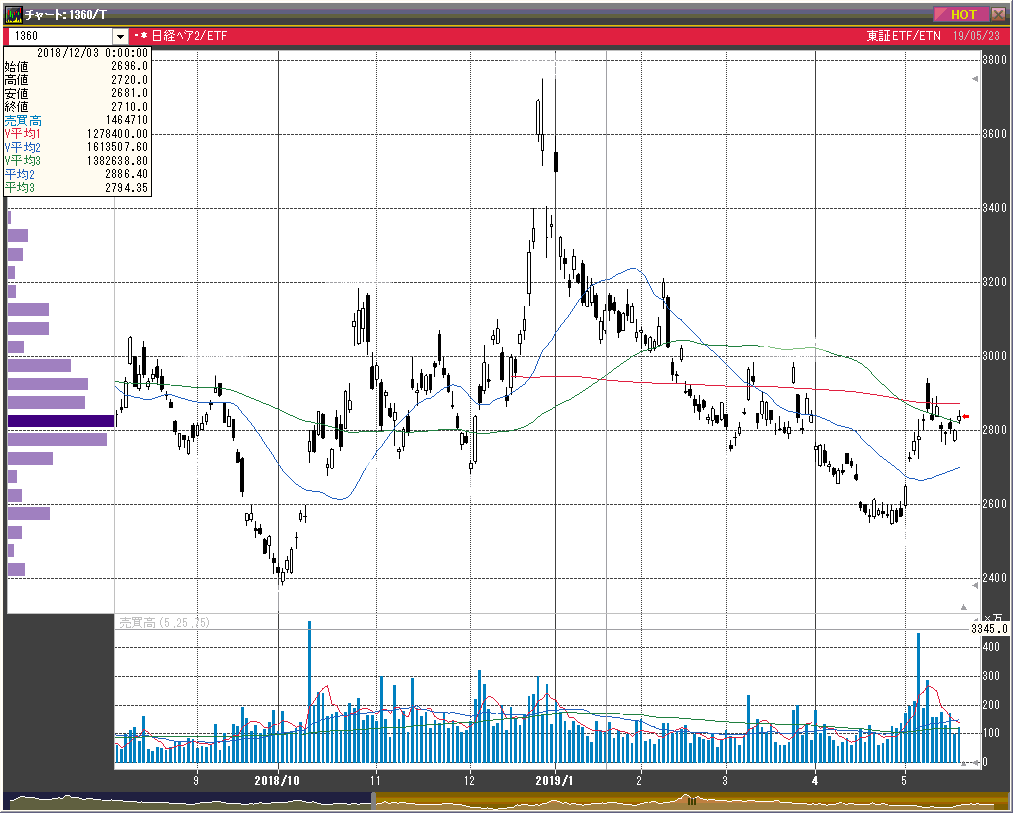Close the chart window

998,14
